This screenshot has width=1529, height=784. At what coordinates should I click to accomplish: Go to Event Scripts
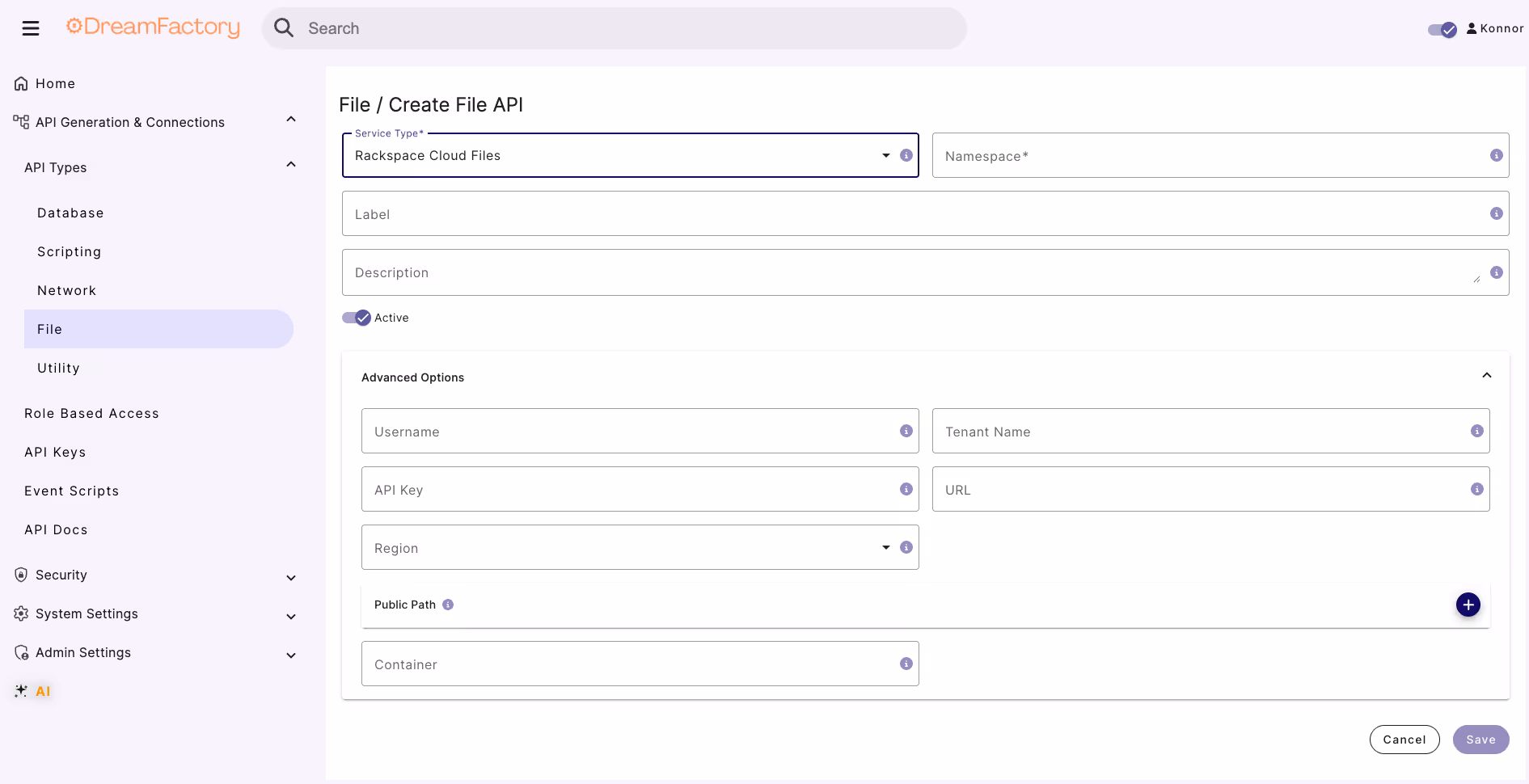[x=71, y=491]
